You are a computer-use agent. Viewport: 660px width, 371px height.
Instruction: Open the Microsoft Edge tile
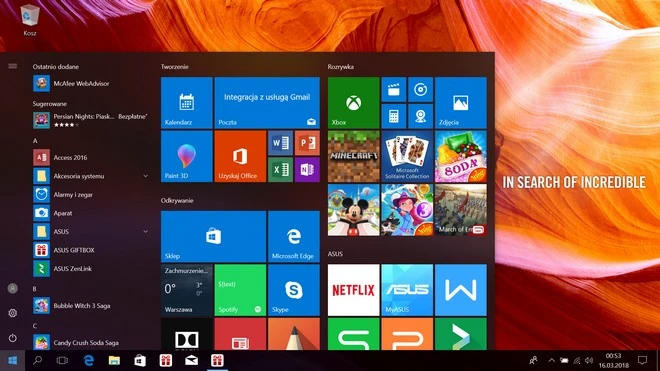pyautogui.click(x=294, y=237)
